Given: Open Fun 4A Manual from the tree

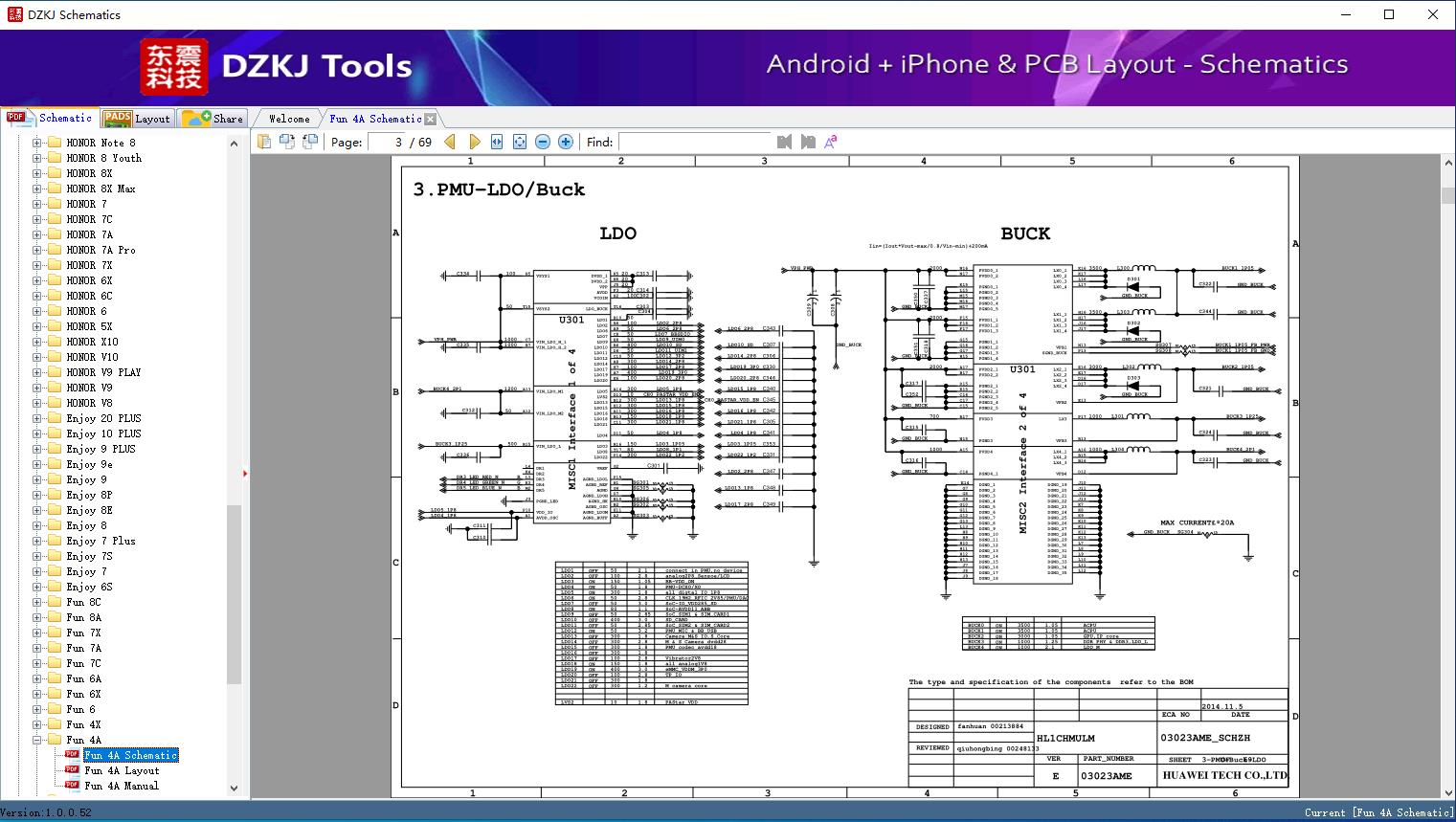Looking at the screenshot, I should (122, 786).
